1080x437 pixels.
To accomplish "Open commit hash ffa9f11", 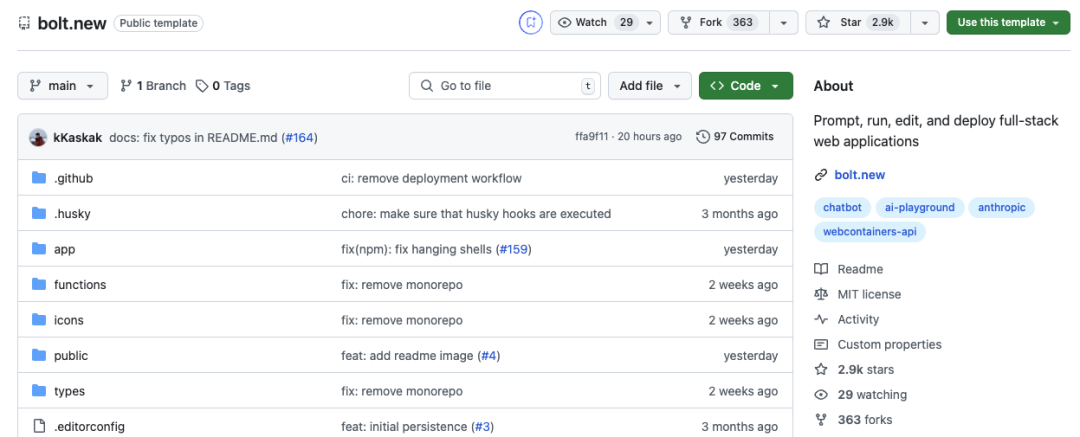I will click(592, 136).
